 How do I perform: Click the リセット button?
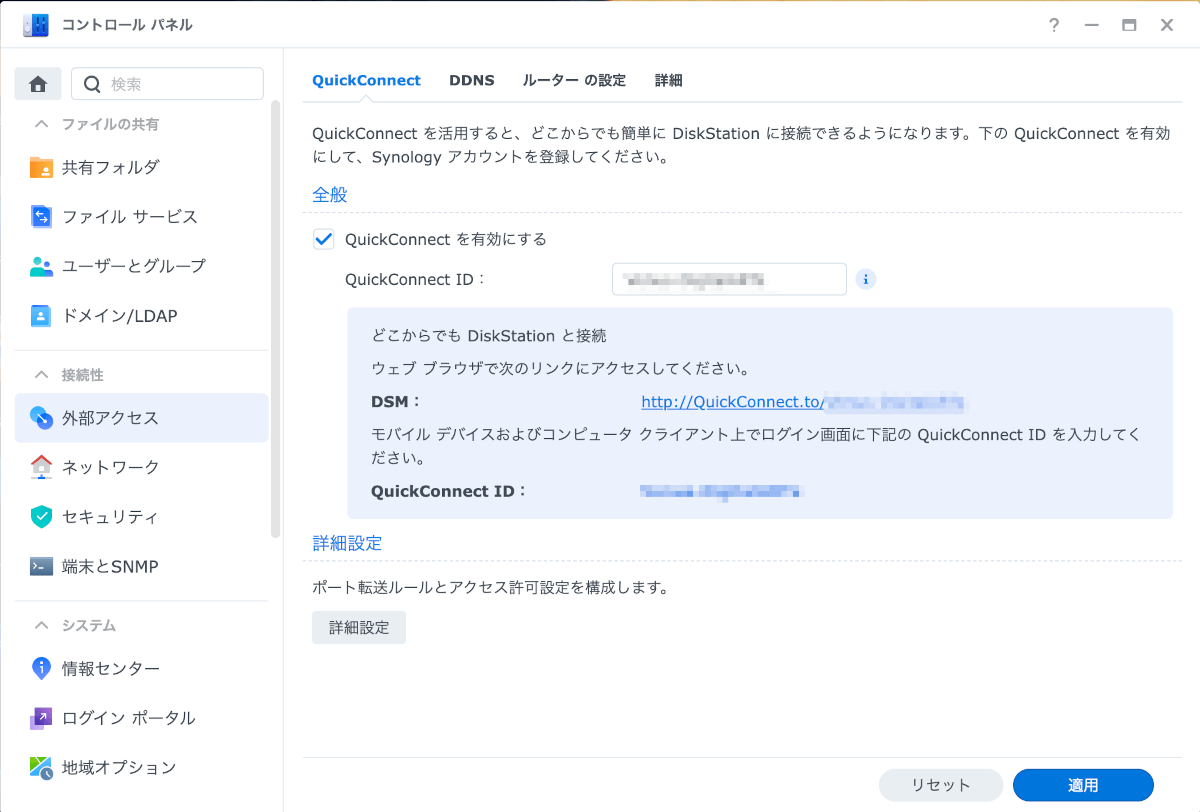coord(940,785)
